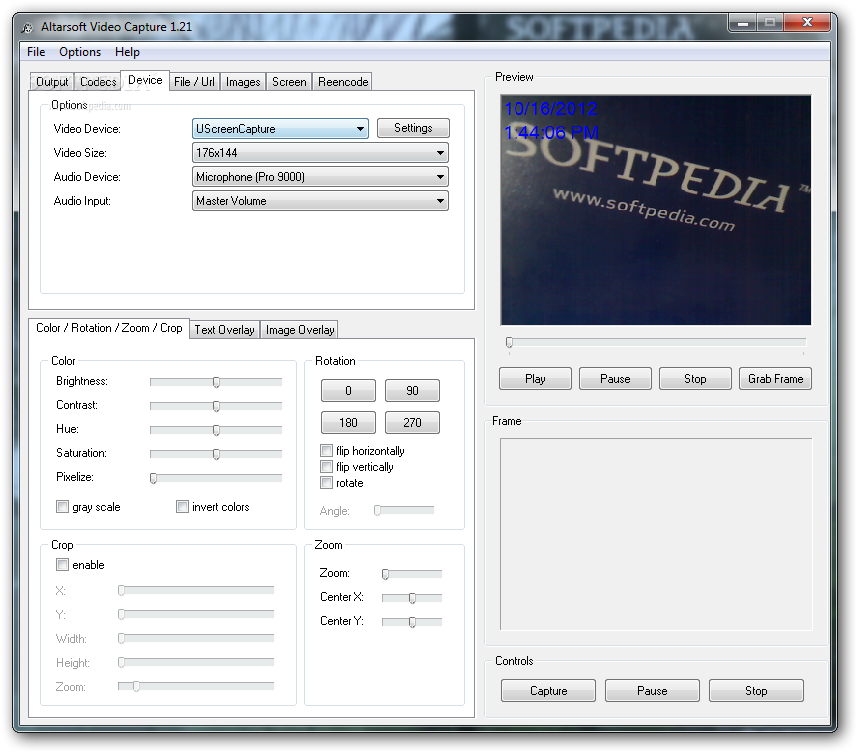The height and width of the screenshot is (753, 858).
Task: Click the Saturation slider handle
Action: (x=216, y=454)
